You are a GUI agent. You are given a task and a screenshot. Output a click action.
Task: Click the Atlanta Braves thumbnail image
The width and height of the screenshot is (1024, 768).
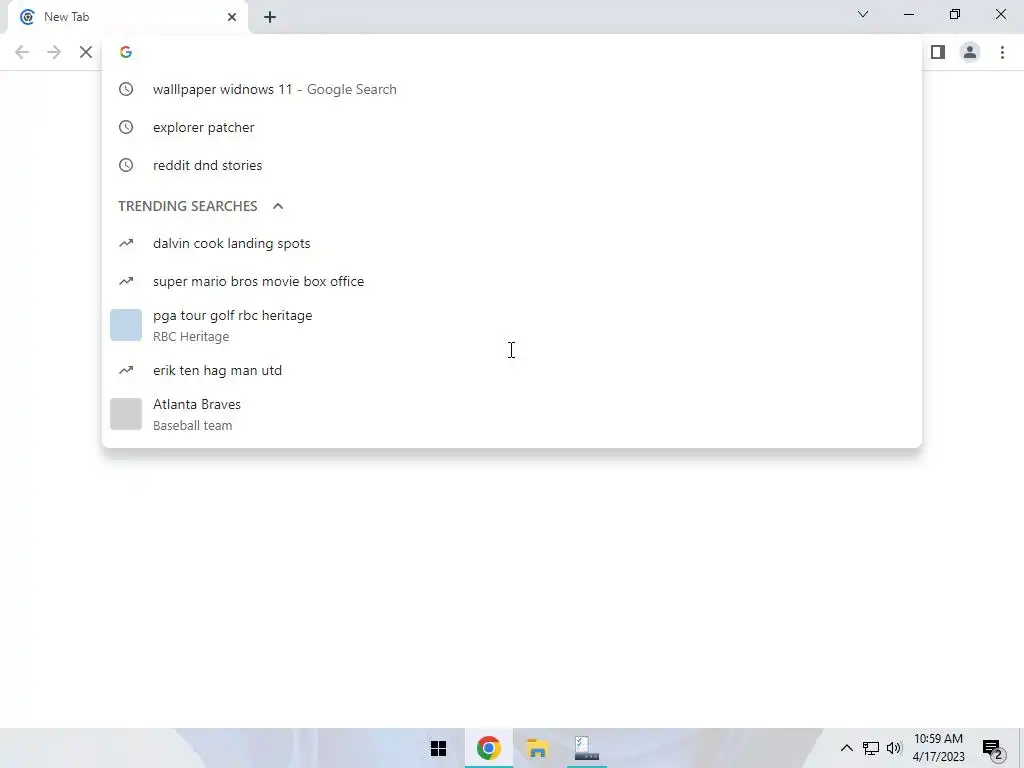(x=126, y=414)
